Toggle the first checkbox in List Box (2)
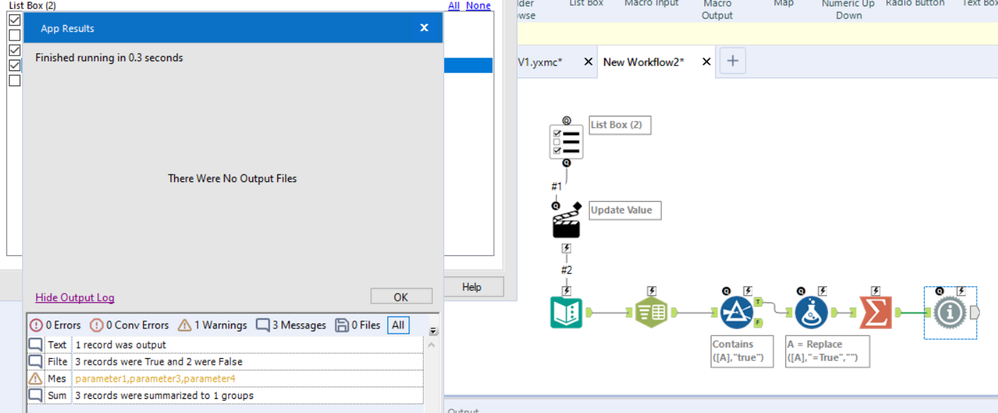998x413 pixels. [x=15, y=20]
